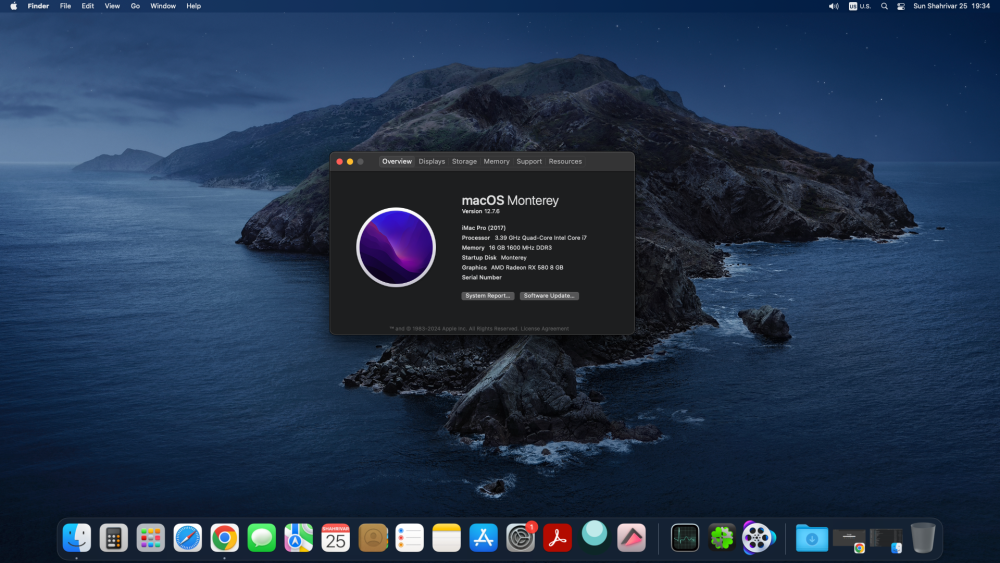The height and width of the screenshot is (563, 1000).
Task: Open Activity Monitor in the dock
Action: (684, 537)
